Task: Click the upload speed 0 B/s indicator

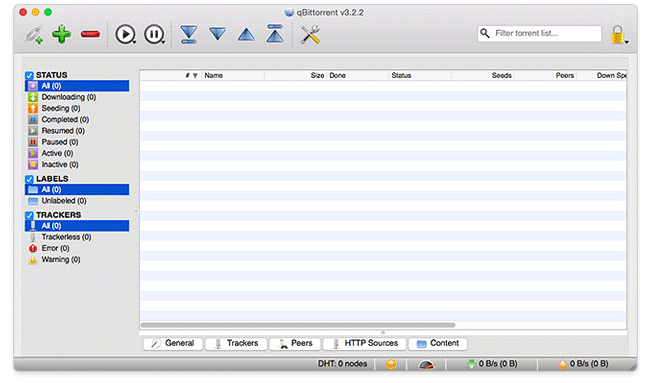Action: (583, 364)
